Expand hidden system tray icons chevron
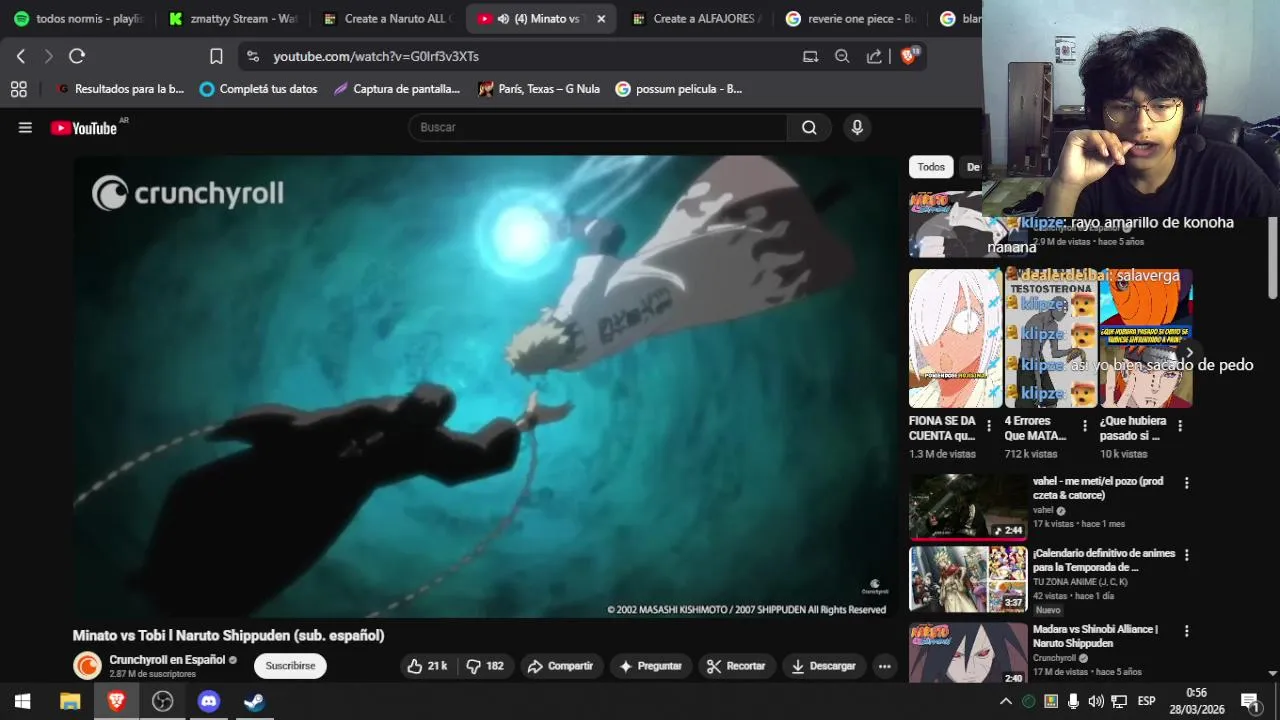1280x720 pixels. coord(1005,701)
